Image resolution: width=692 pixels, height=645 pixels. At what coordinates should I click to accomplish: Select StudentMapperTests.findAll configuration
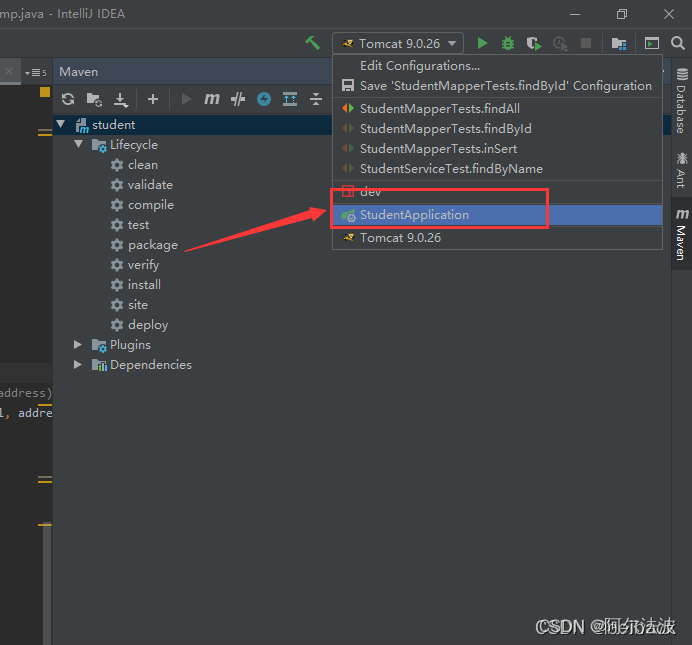point(497,109)
